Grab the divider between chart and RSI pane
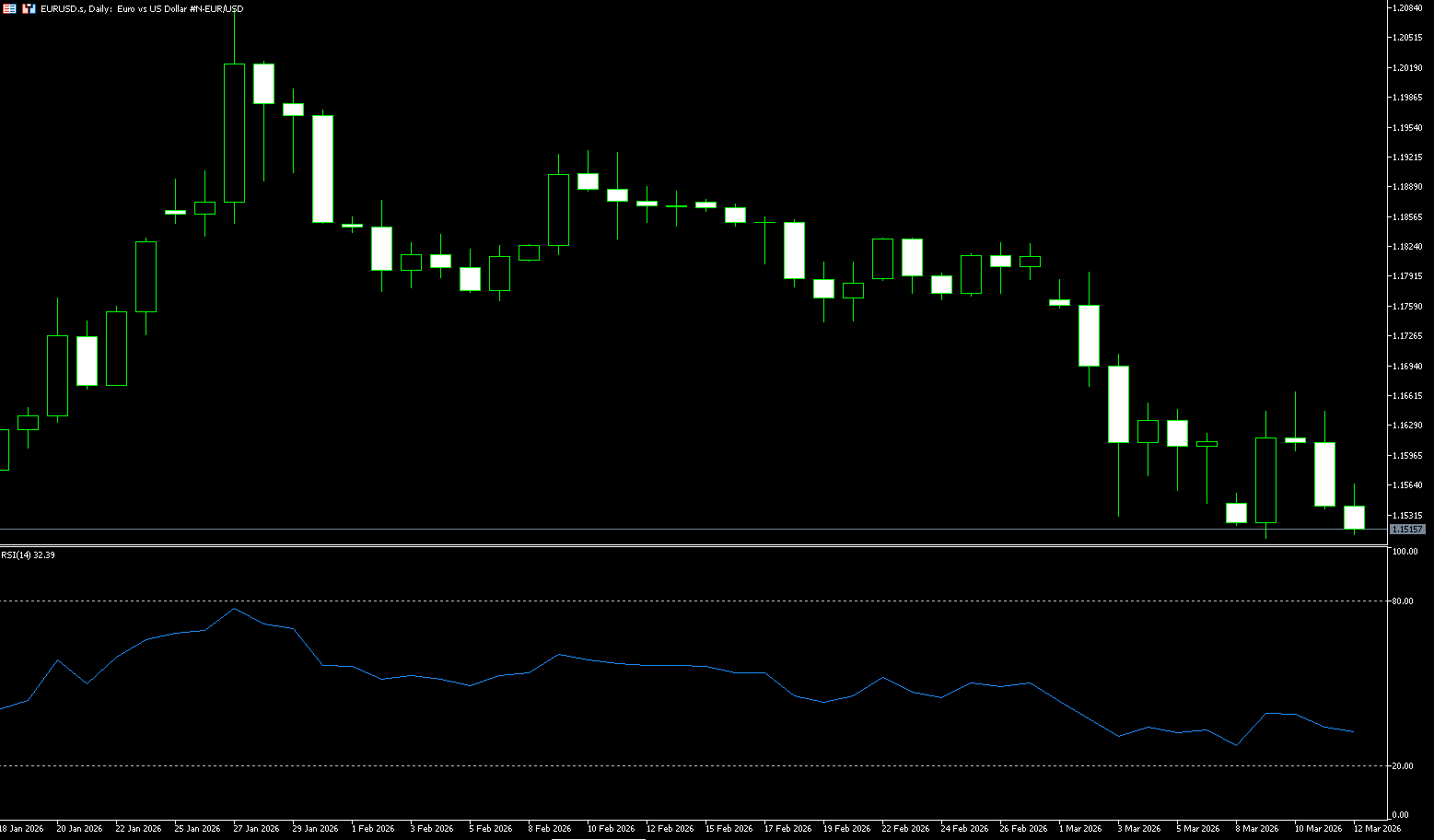The height and width of the screenshot is (840, 1434). tap(691, 546)
